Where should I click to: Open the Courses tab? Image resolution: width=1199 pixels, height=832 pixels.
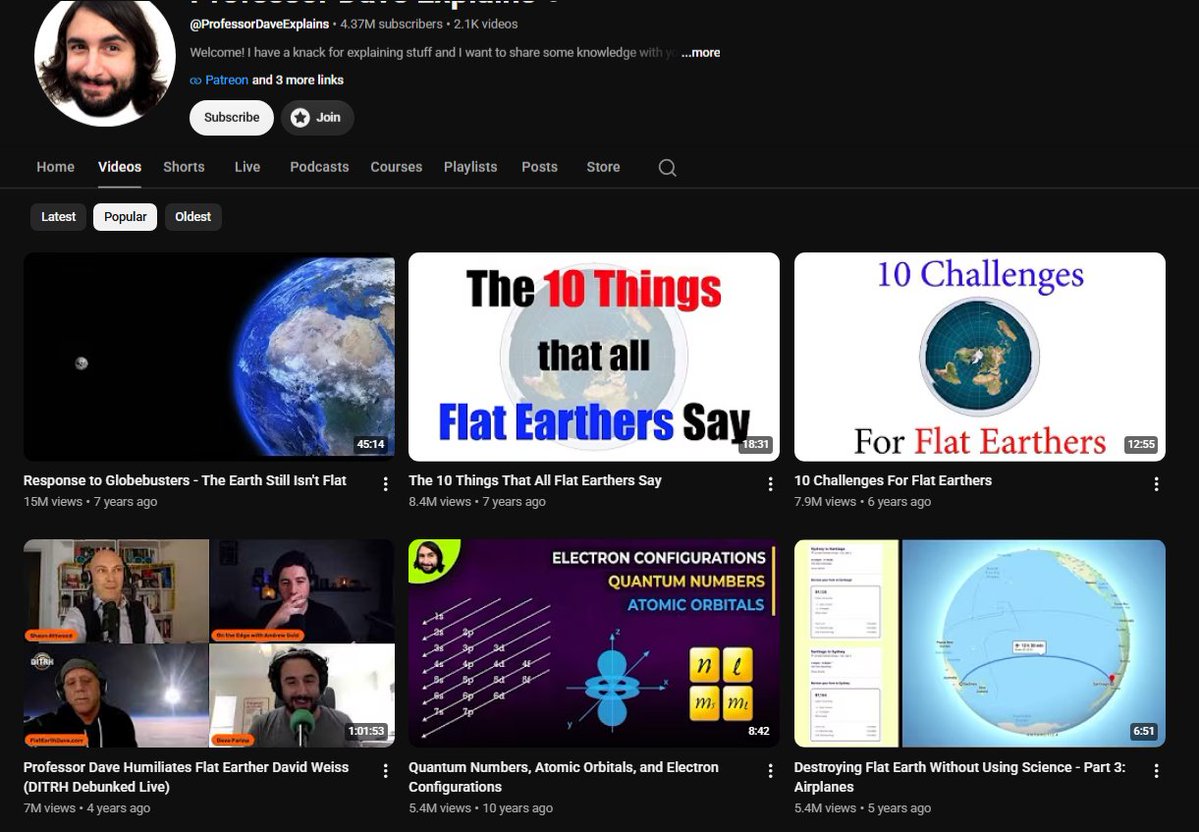coord(396,167)
